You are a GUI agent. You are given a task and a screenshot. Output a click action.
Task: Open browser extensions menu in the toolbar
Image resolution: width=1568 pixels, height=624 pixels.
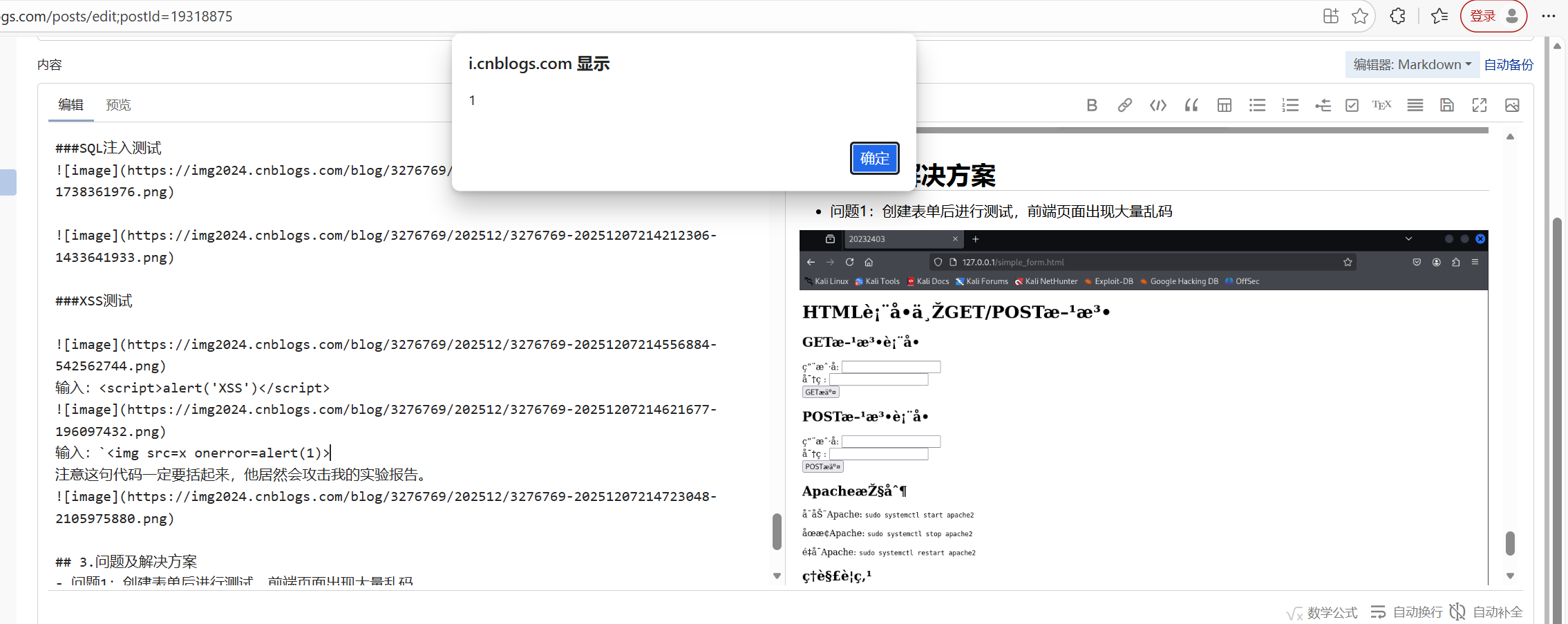(x=1397, y=15)
